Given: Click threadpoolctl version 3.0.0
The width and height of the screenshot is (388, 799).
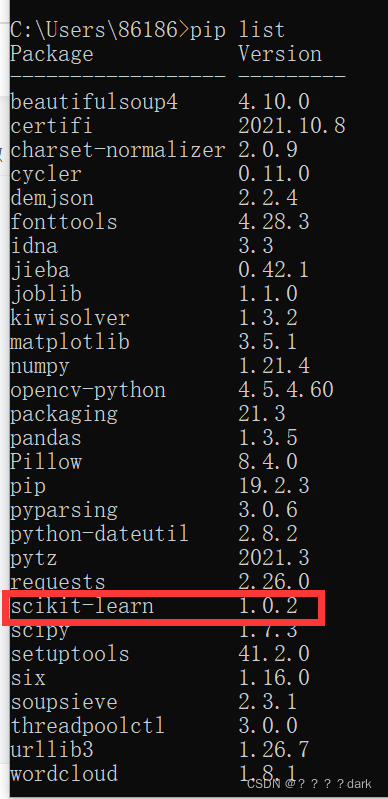Looking at the screenshot, I should click(x=268, y=725).
